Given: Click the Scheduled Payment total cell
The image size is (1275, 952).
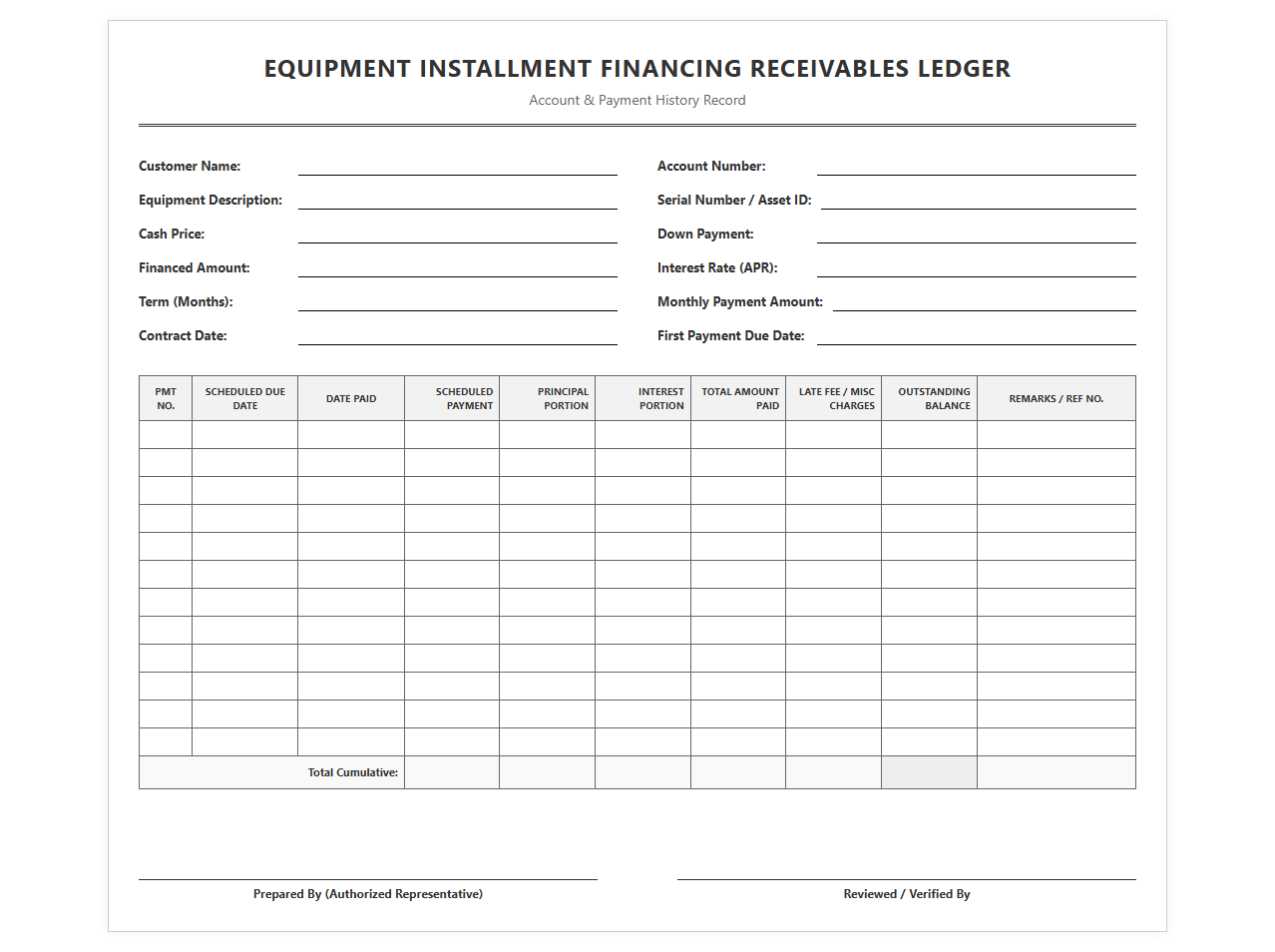Looking at the screenshot, I should point(452,772).
